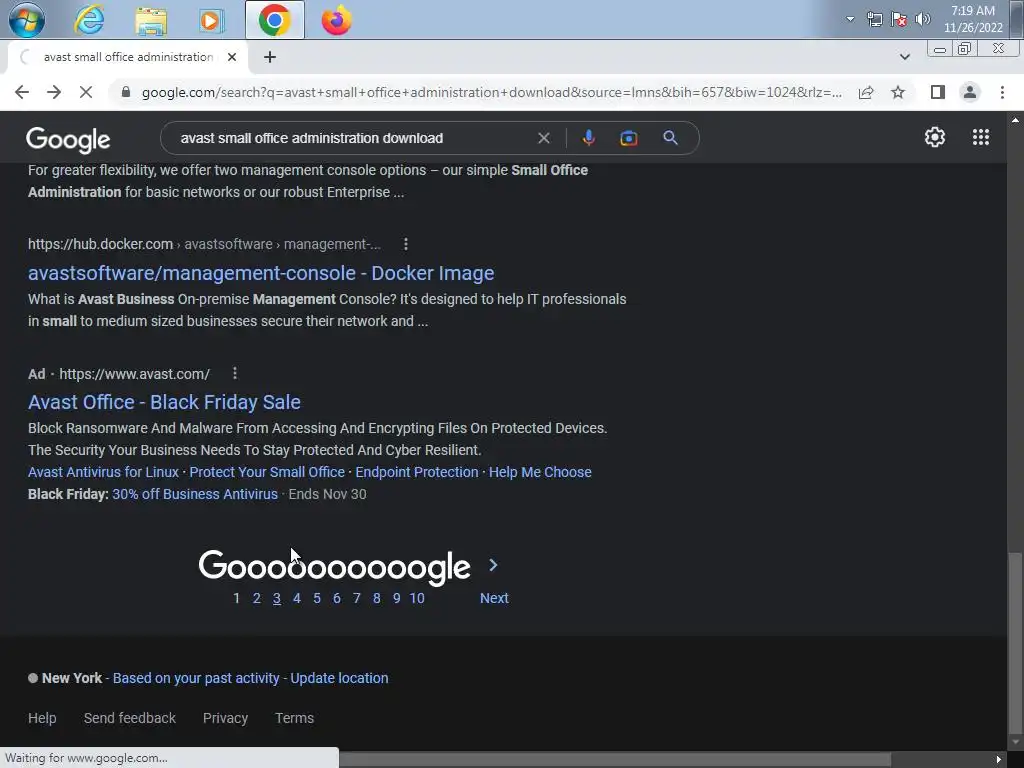Open Windows Explorer folder icon in taskbar
Screen dimensions: 1024x768
pos(151,20)
